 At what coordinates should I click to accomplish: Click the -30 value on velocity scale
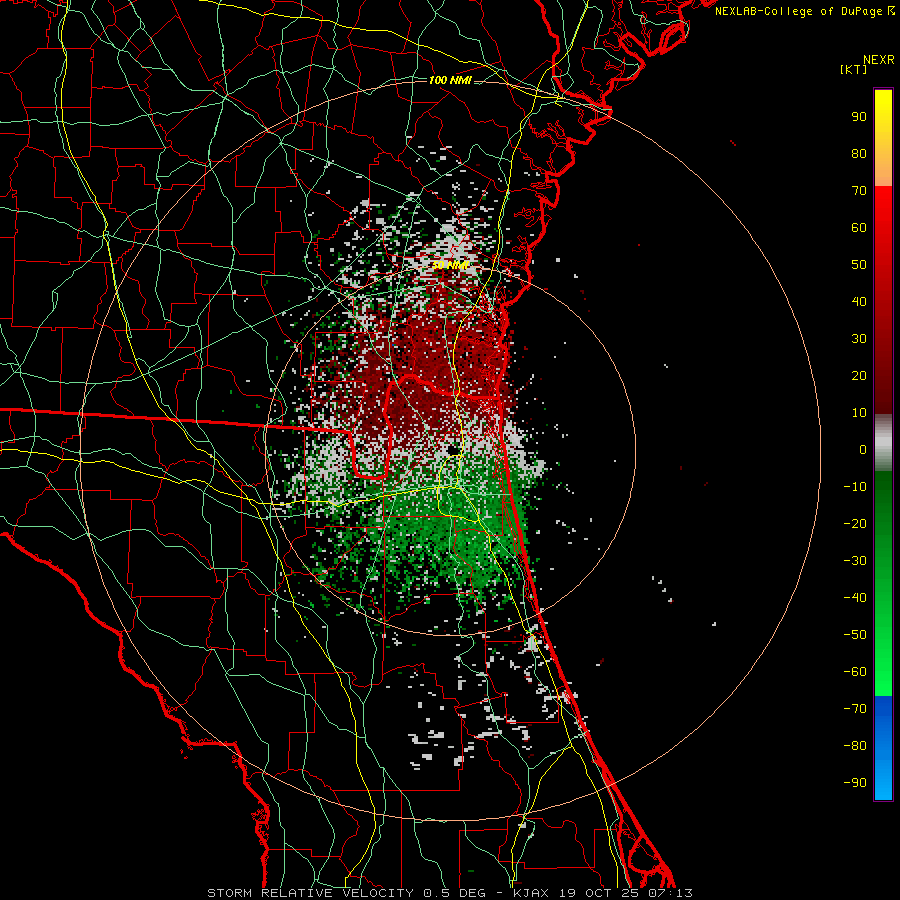click(855, 561)
